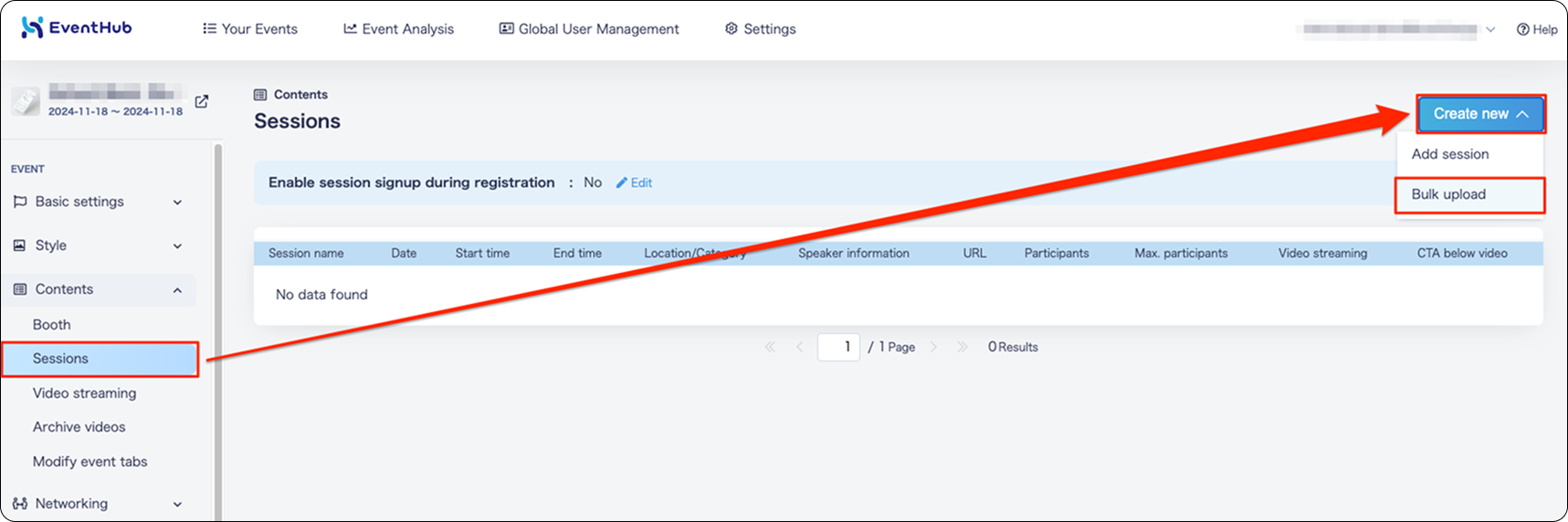Choose Bulk upload from dropdown
Screen dimensions: 1568x522
(x=1469, y=194)
